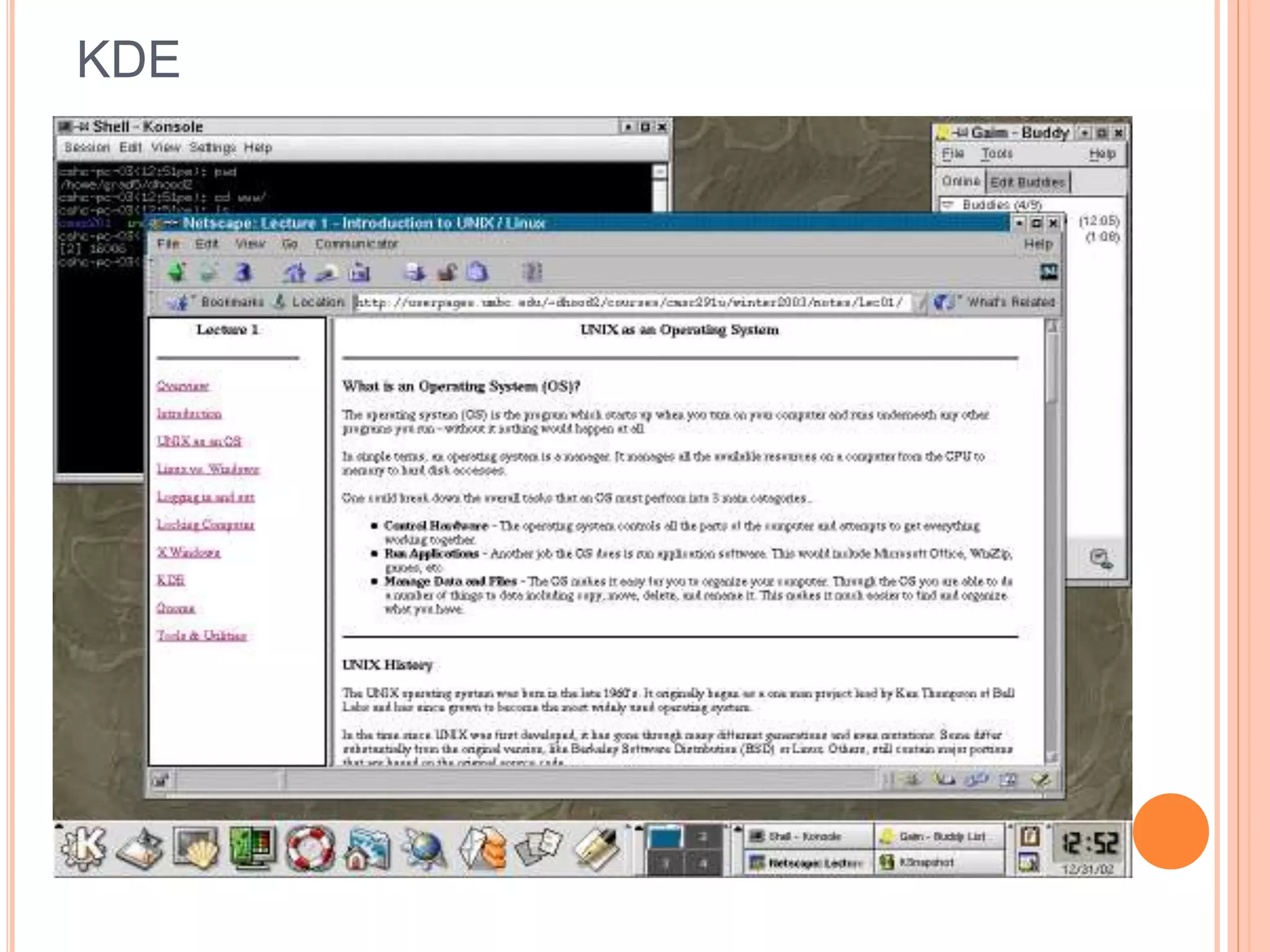Click the Reload toolbar icon in Netscape
Viewport: 1270px width, 952px height.
pyautogui.click(x=244, y=271)
